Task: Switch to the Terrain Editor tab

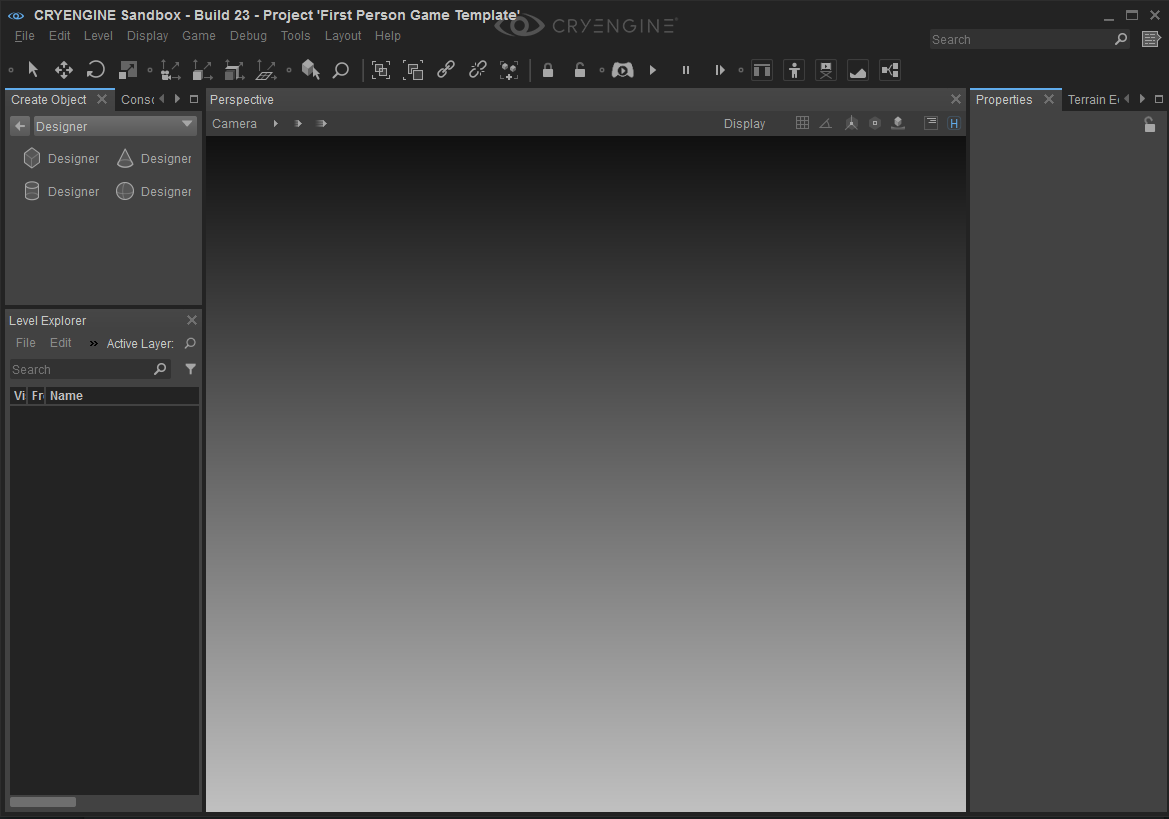Action: click(x=1093, y=100)
